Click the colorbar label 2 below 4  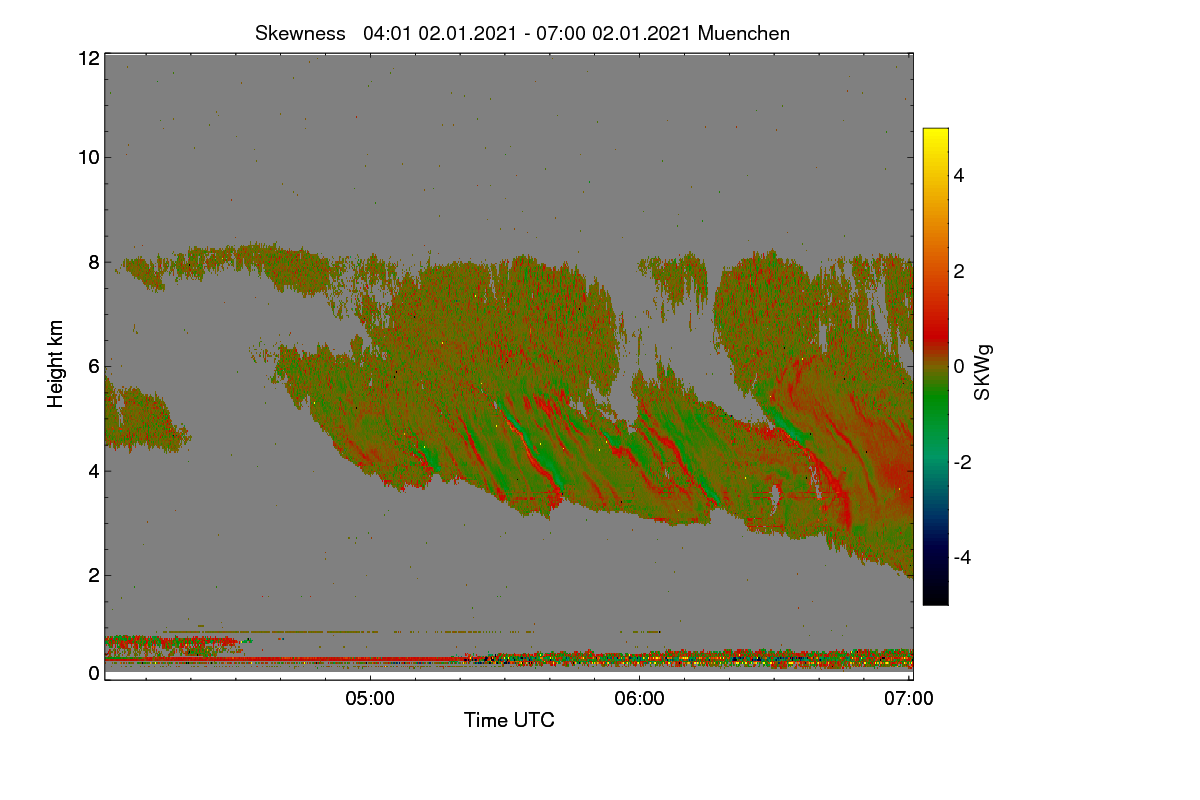pos(961,271)
